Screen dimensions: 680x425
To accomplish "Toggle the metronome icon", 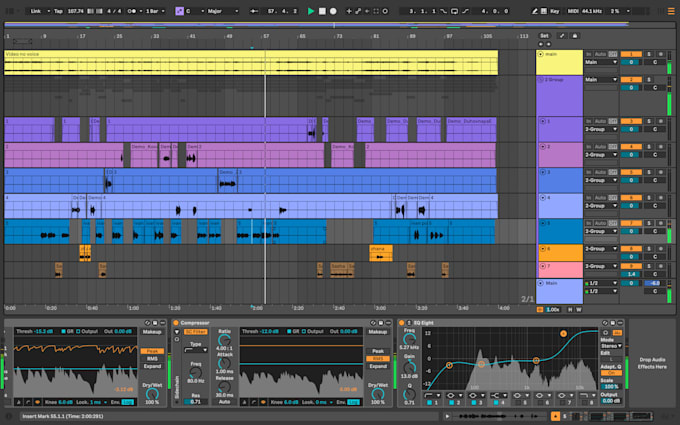I will point(130,11).
